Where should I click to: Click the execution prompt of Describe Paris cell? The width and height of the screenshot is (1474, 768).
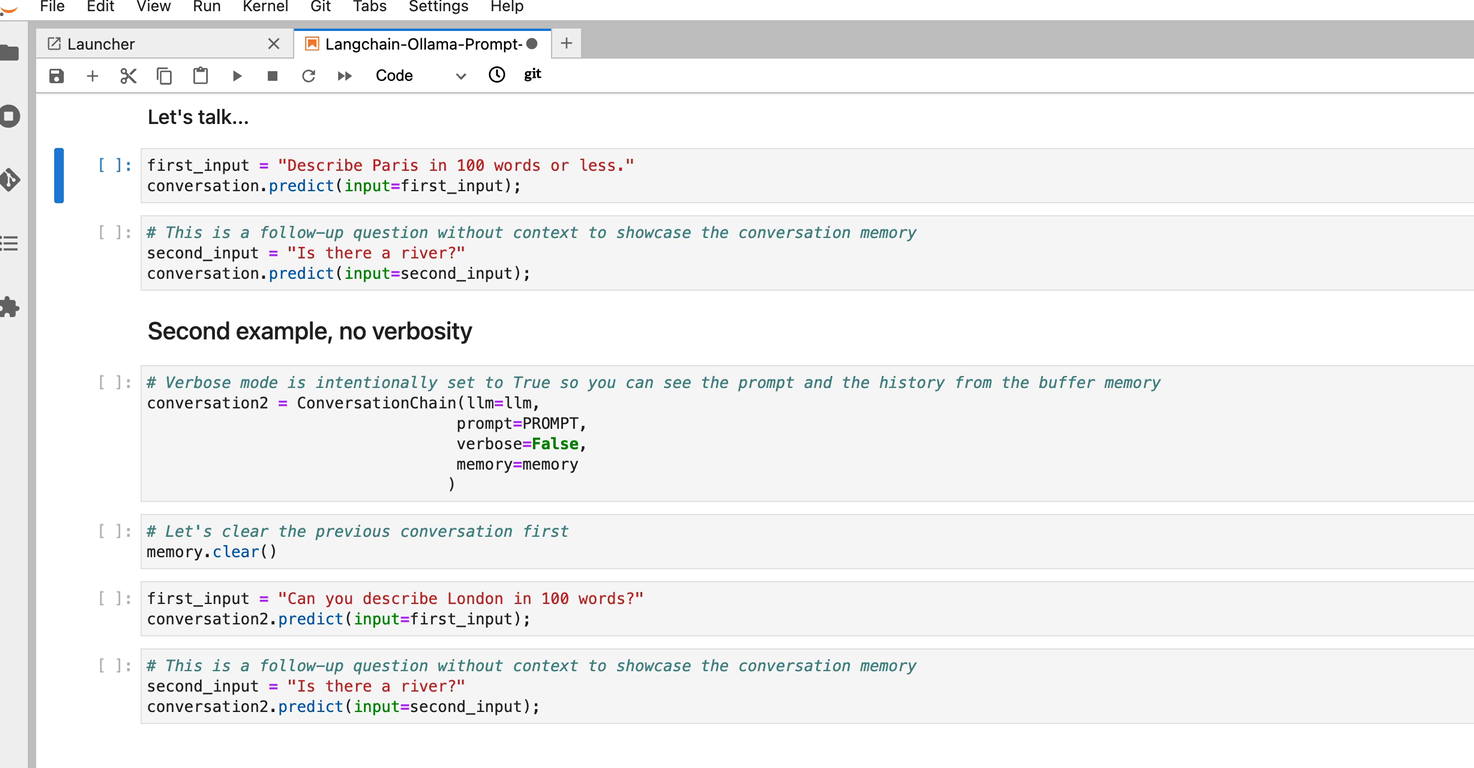115,165
